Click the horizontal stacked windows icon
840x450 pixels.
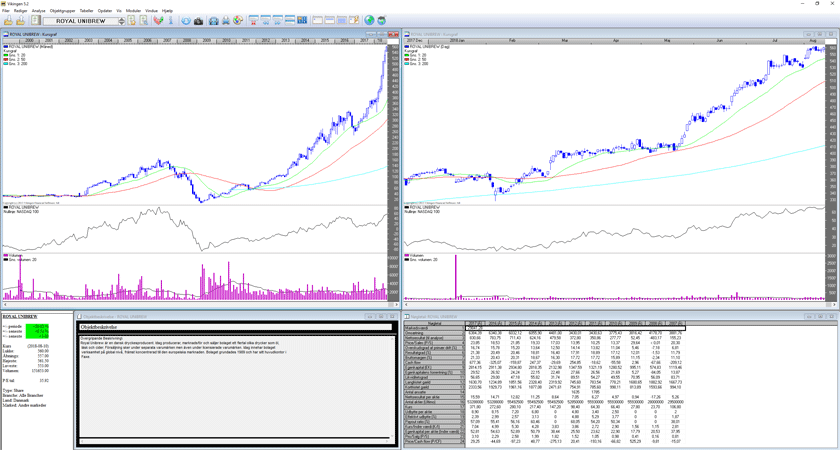click(x=290, y=20)
